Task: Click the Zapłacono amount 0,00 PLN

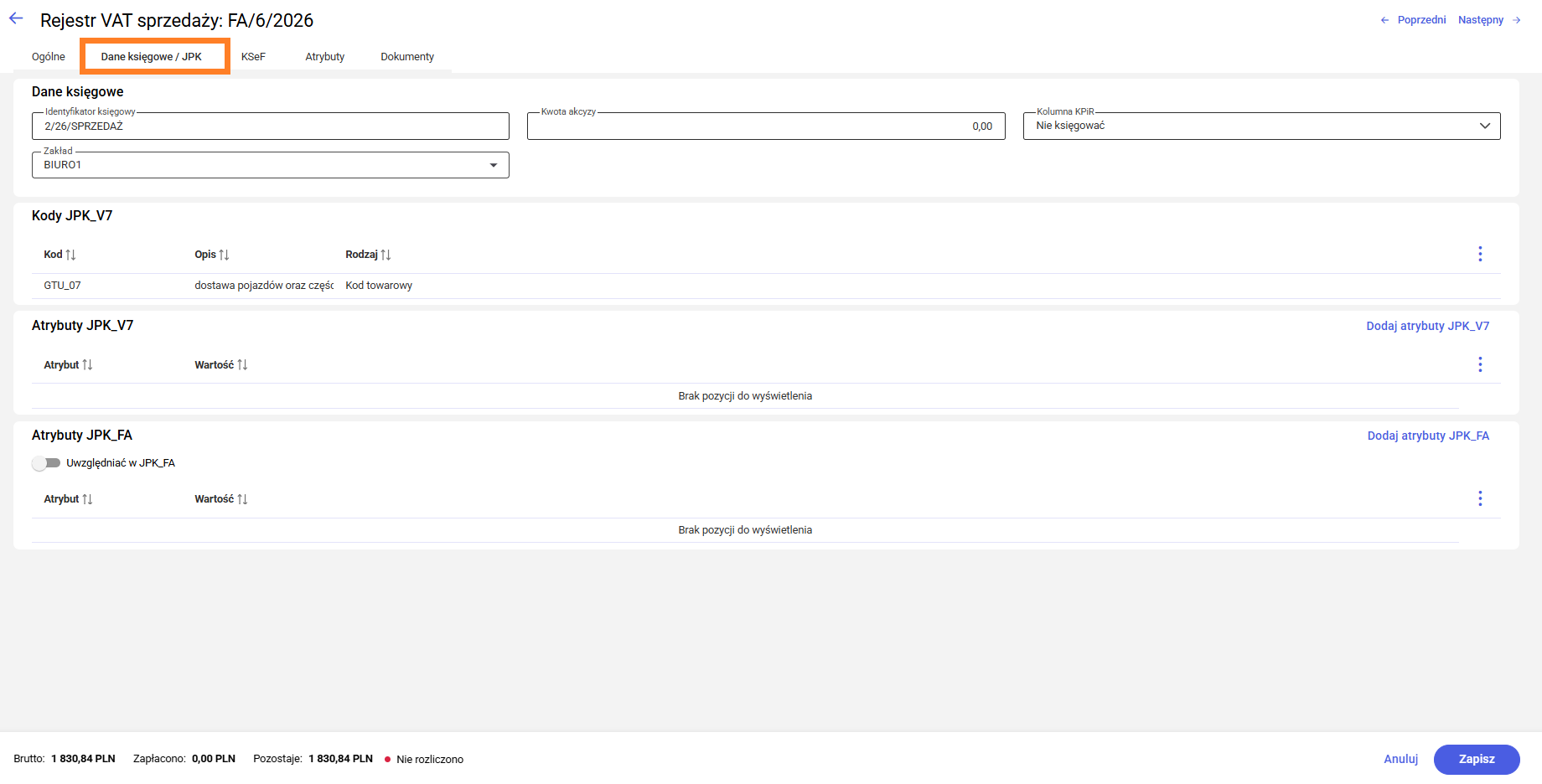Action: pyautogui.click(x=214, y=759)
